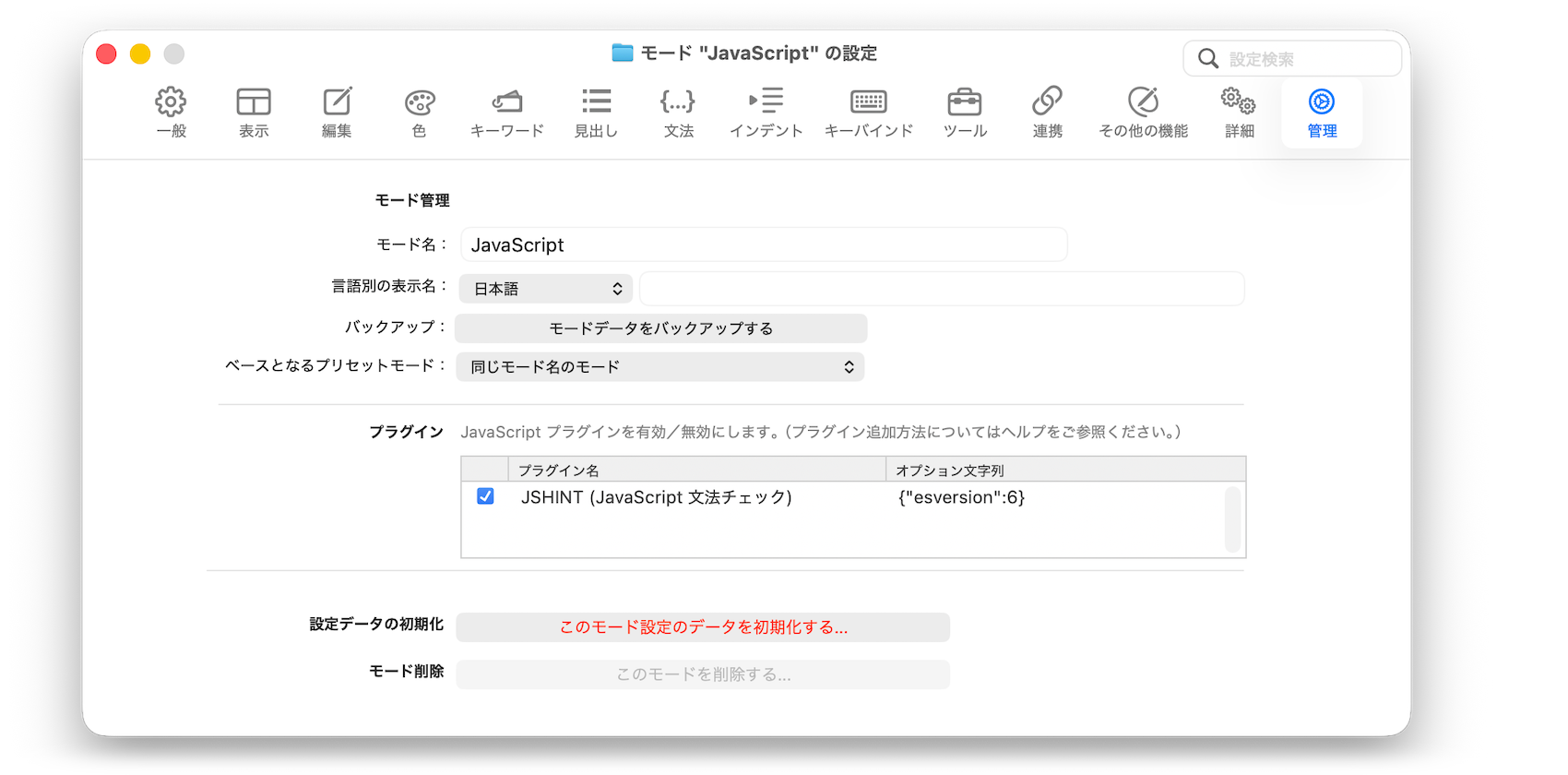Open the キーバインド keybinding pane
1568x775 pixels.
pos(868,112)
